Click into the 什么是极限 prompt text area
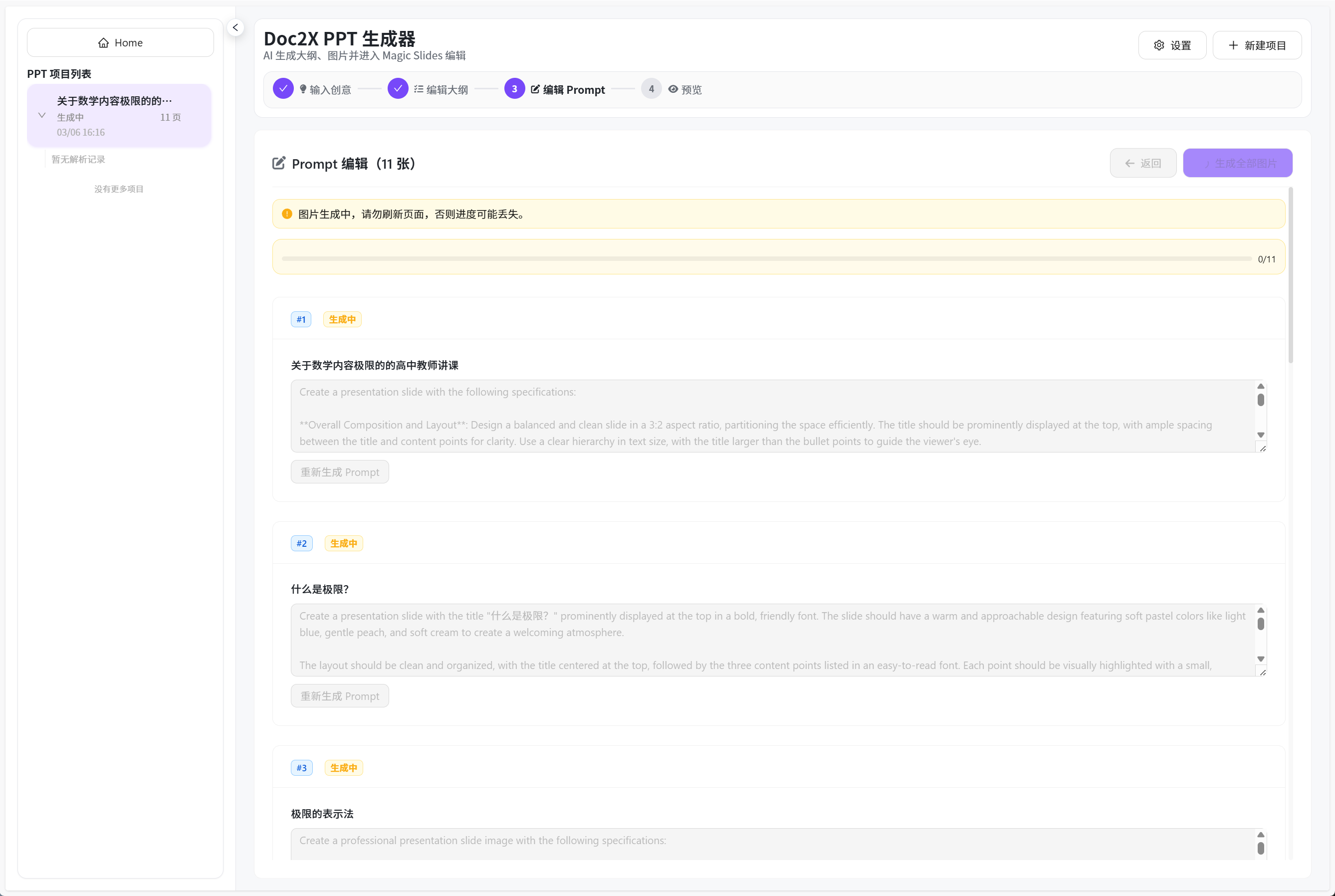This screenshot has height=896, width=1335. point(771,640)
